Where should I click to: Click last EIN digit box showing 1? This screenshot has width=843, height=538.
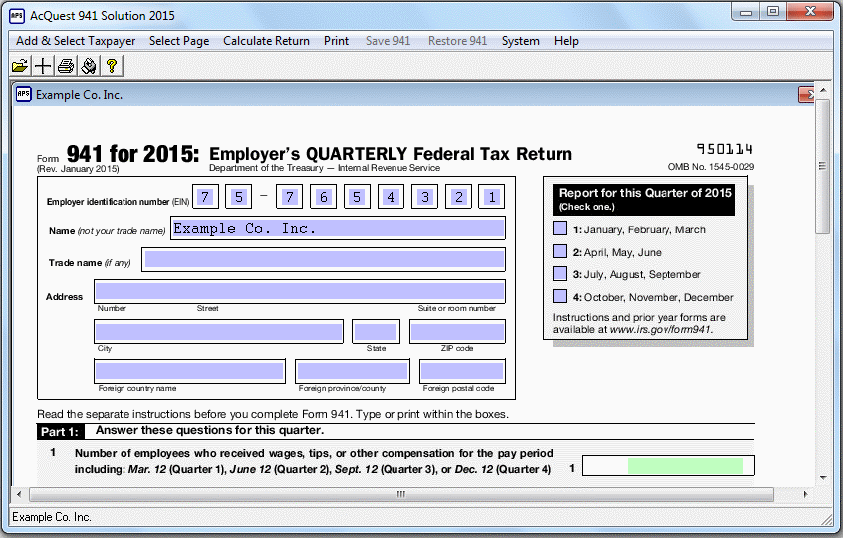tap(492, 197)
